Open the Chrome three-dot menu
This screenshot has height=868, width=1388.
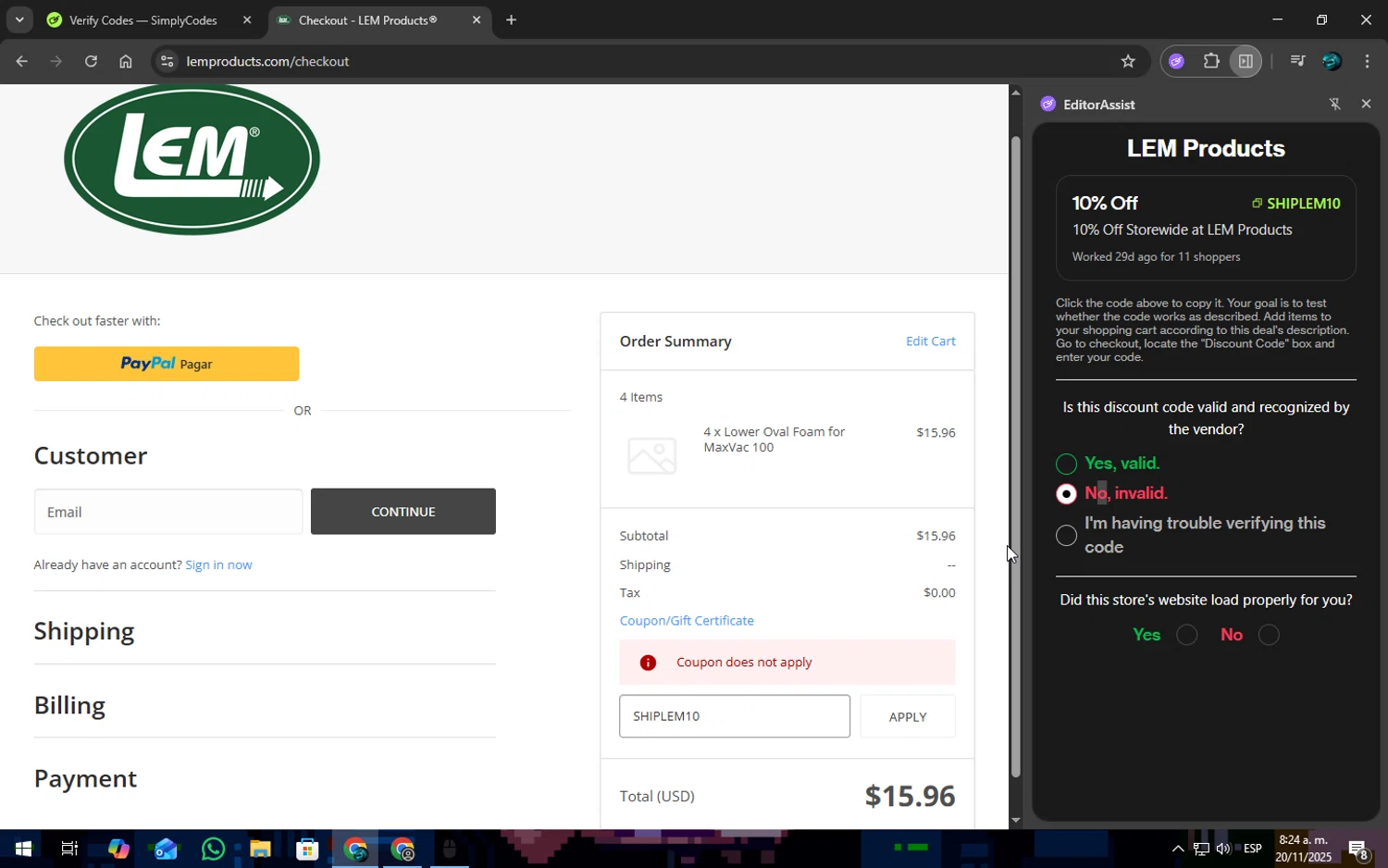click(1368, 61)
